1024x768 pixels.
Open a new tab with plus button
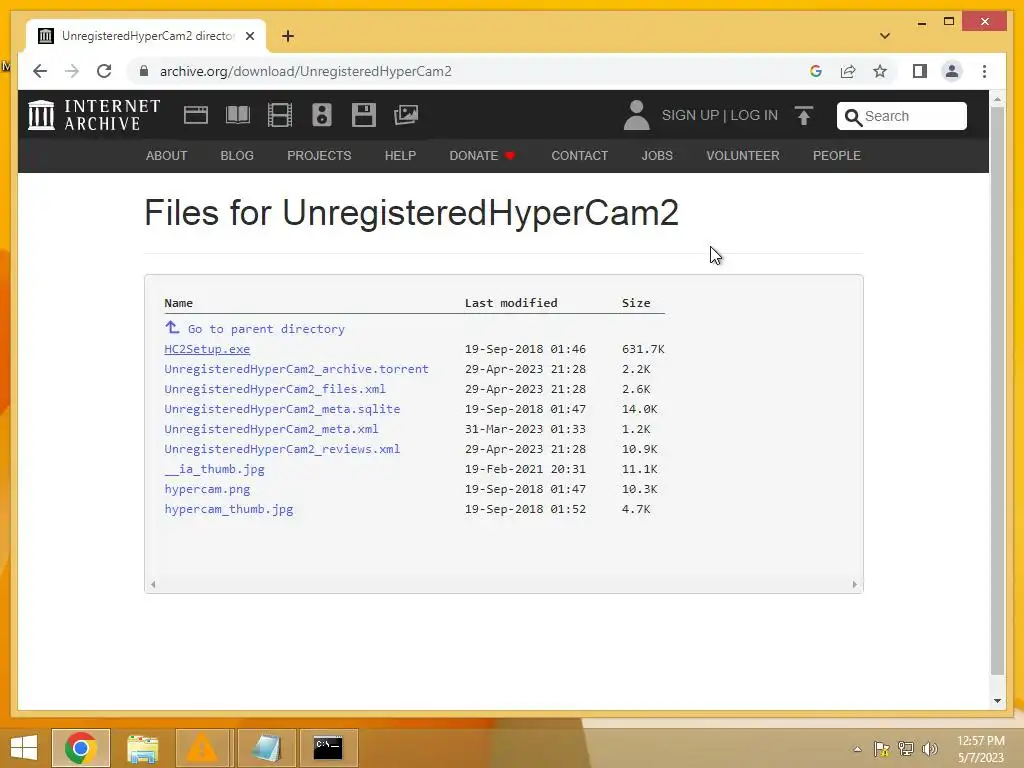(288, 36)
